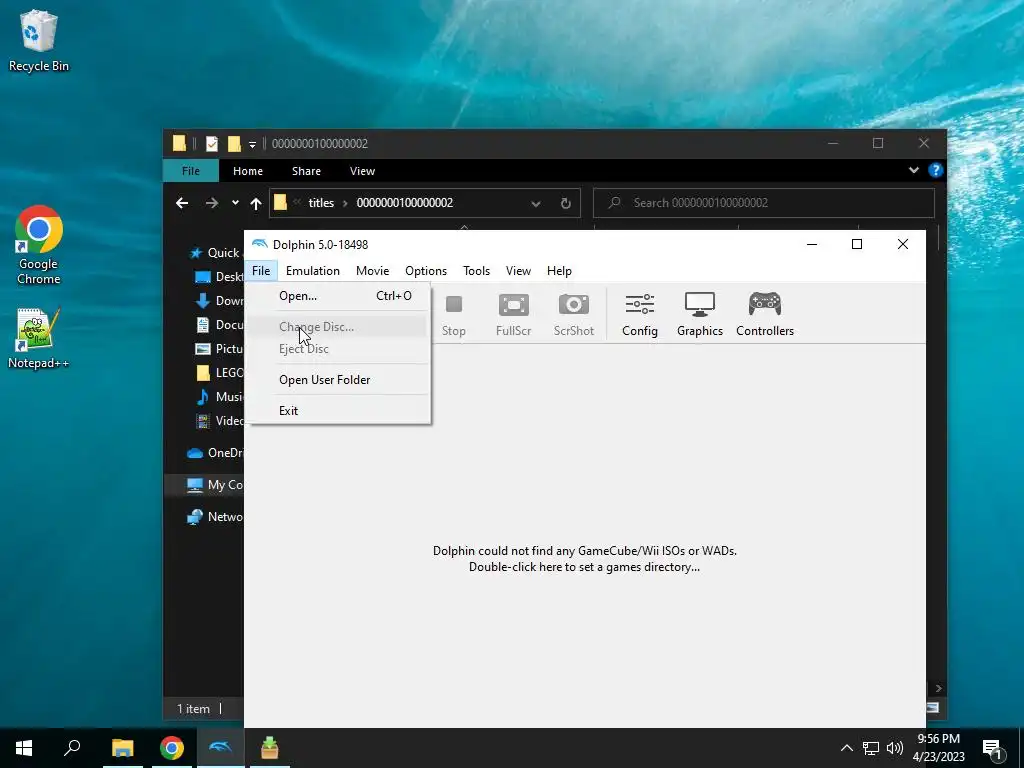Choose Exit from File menu
Viewport: 1024px width, 768px height.
pos(338,410)
